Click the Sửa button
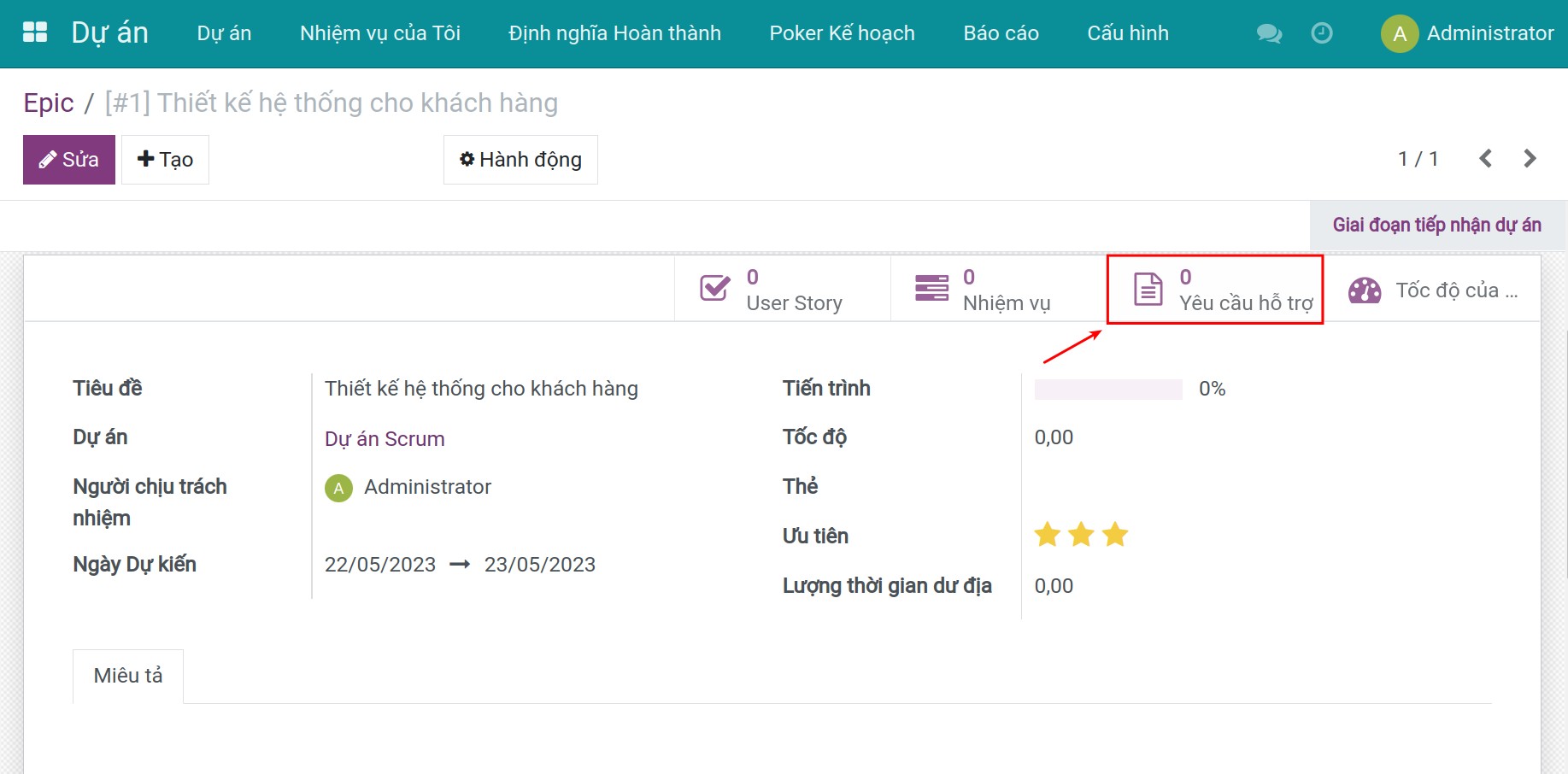The width and height of the screenshot is (1568, 774). [x=68, y=159]
